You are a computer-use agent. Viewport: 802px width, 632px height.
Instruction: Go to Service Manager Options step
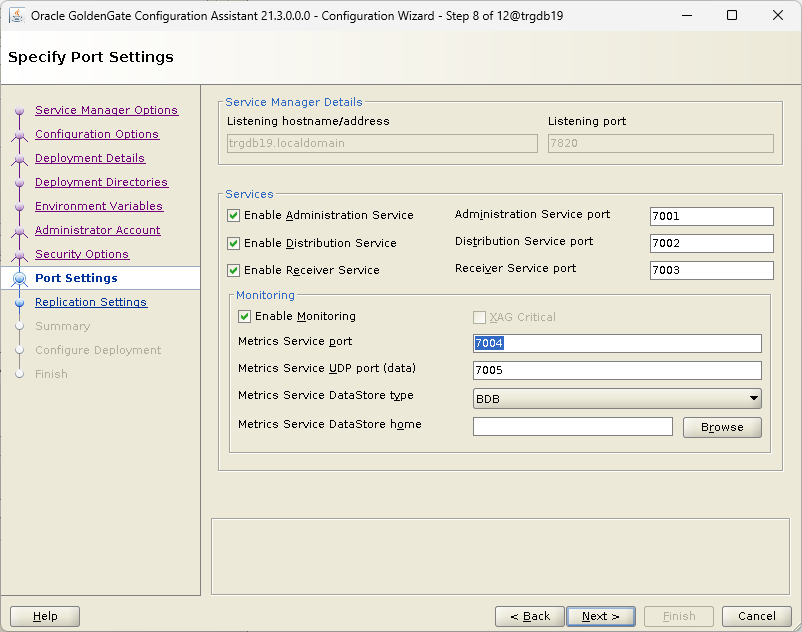coord(106,110)
